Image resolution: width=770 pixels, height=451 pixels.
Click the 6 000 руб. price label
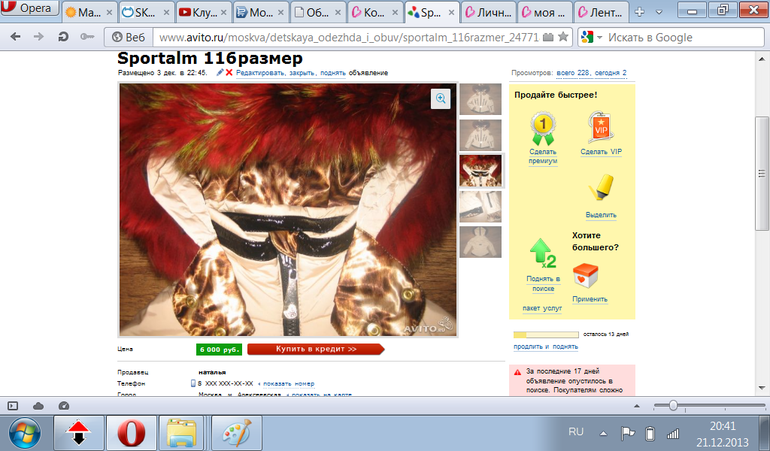(219, 349)
